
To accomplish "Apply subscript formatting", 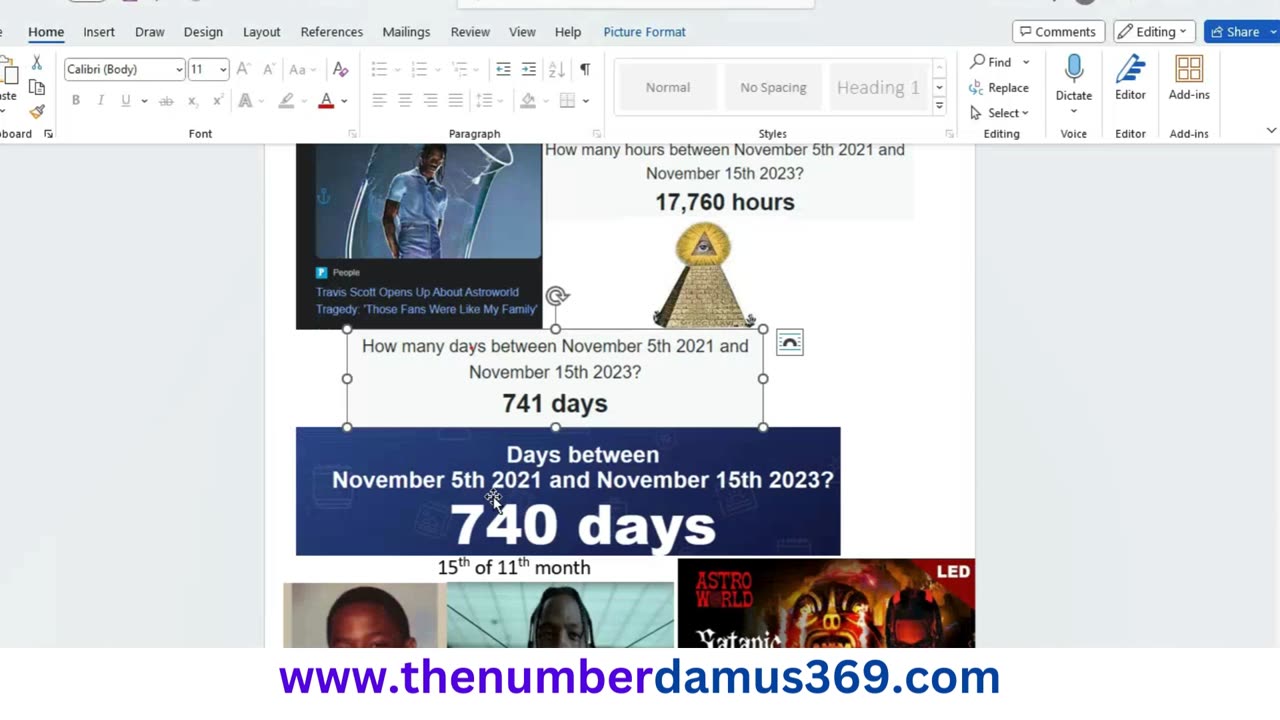I will (x=192, y=101).
